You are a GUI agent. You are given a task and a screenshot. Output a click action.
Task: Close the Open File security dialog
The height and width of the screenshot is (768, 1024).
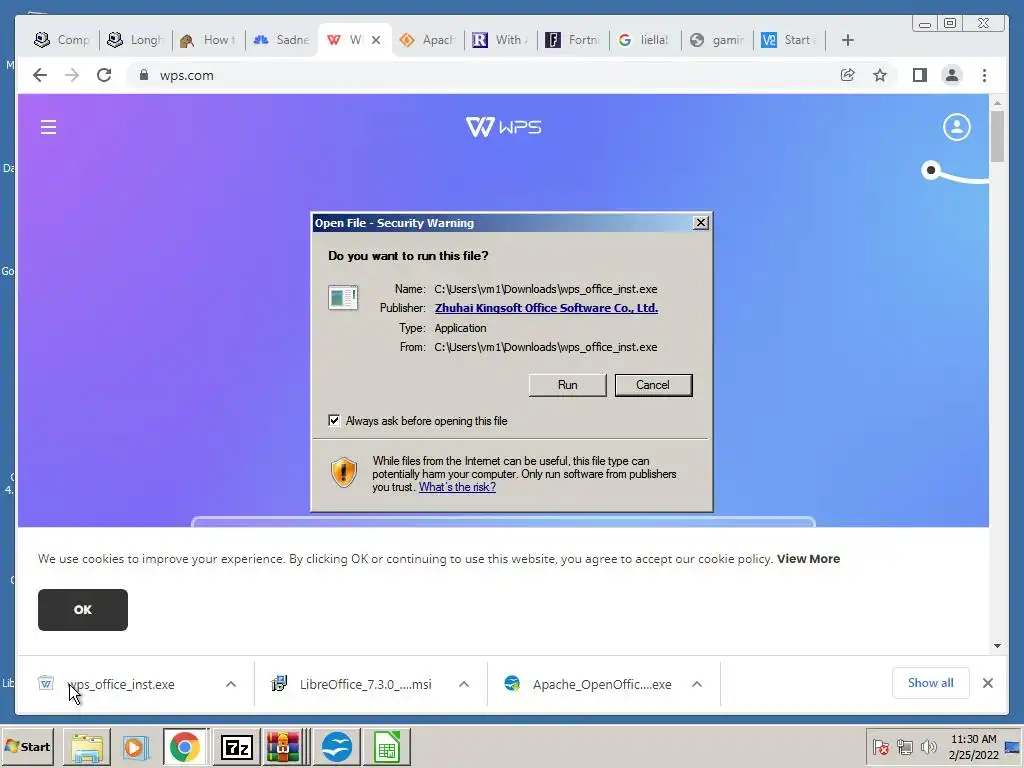click(x=701, y=223)
